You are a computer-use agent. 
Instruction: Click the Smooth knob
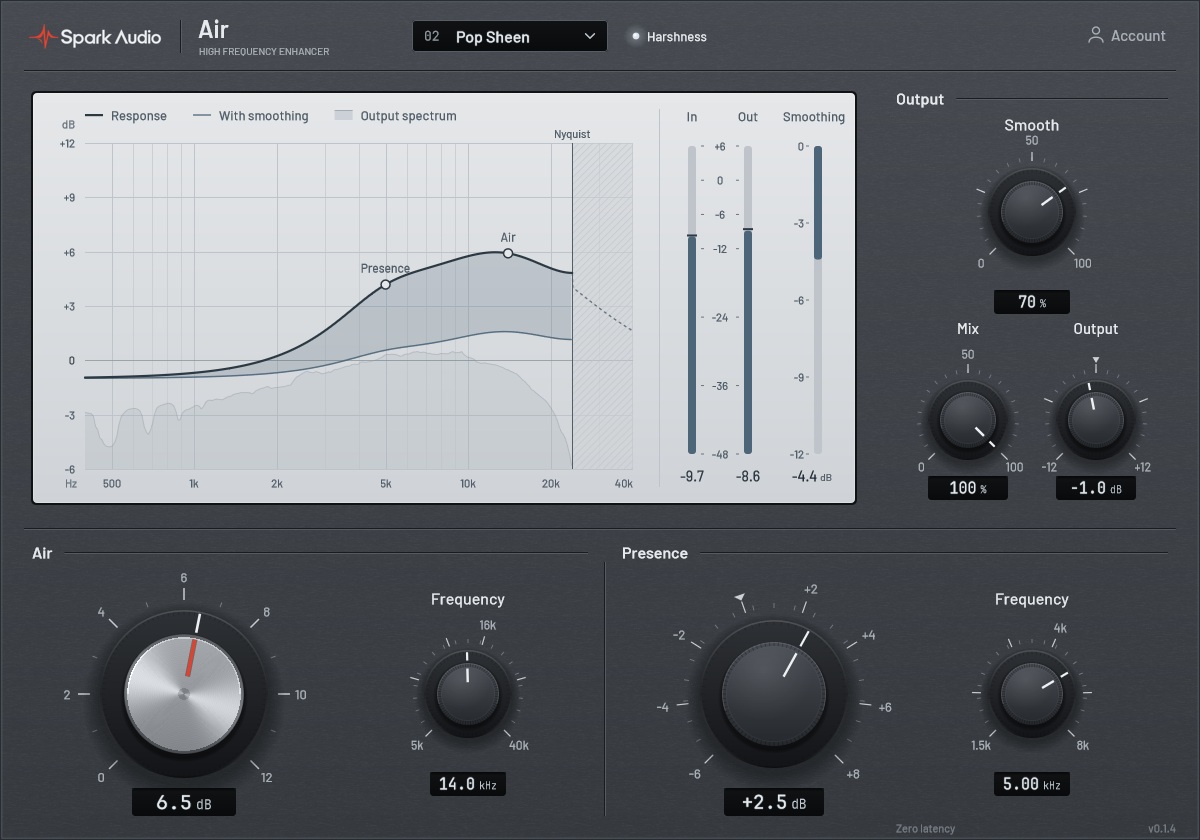point(1031,212)
